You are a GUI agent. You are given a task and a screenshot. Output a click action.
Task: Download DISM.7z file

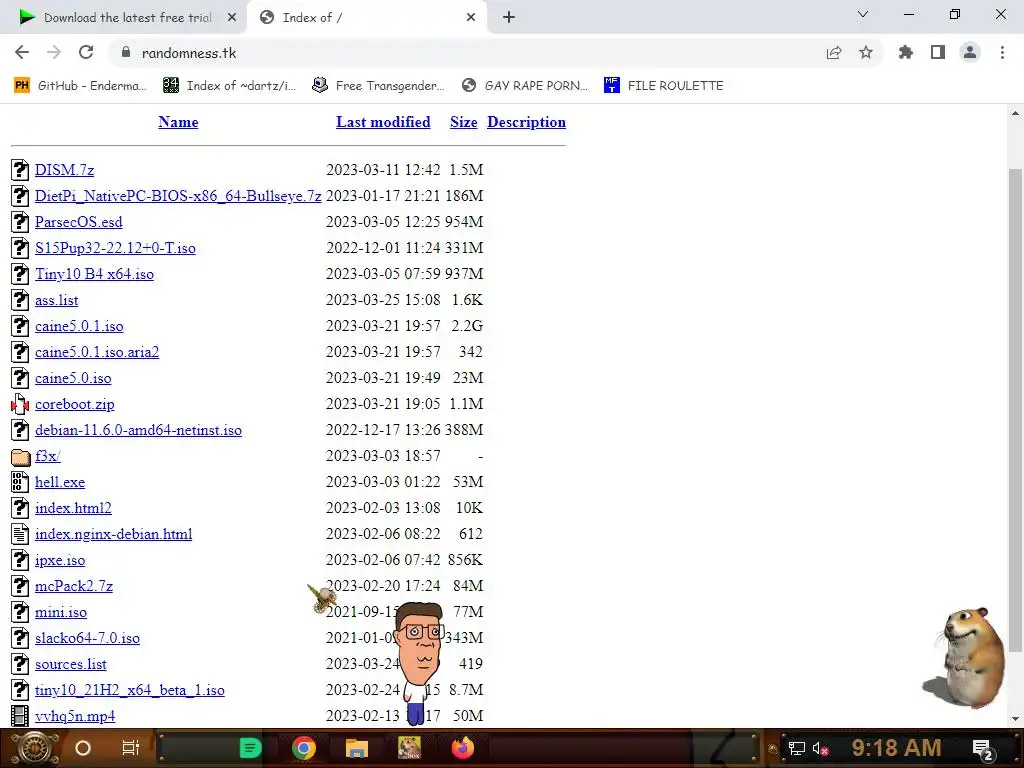(x=65, y=170)
